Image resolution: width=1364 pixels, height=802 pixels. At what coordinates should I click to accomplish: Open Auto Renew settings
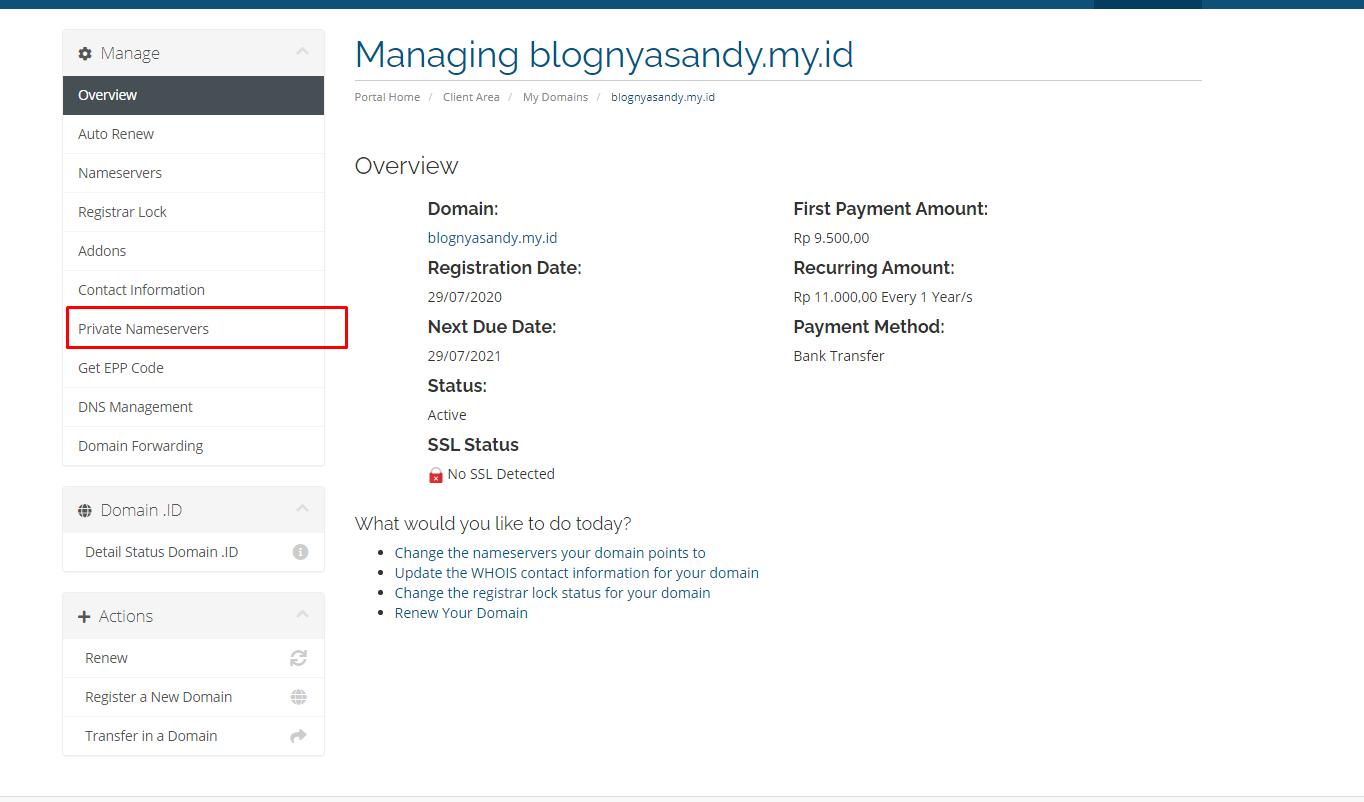tap(193, 134)
